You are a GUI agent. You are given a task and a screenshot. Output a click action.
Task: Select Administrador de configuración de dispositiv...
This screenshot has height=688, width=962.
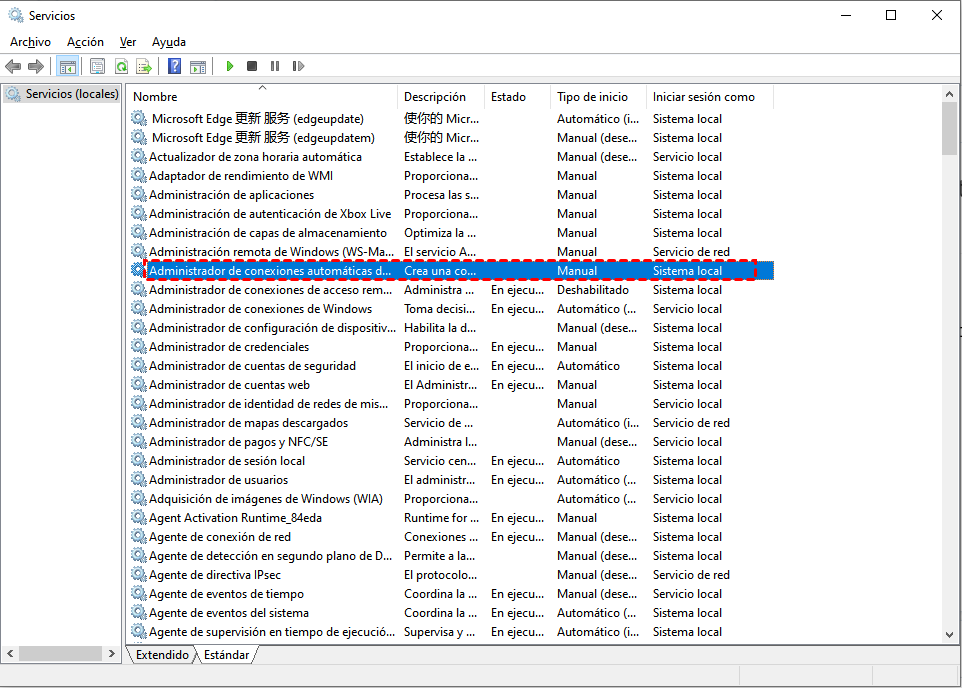click(452, 328)
